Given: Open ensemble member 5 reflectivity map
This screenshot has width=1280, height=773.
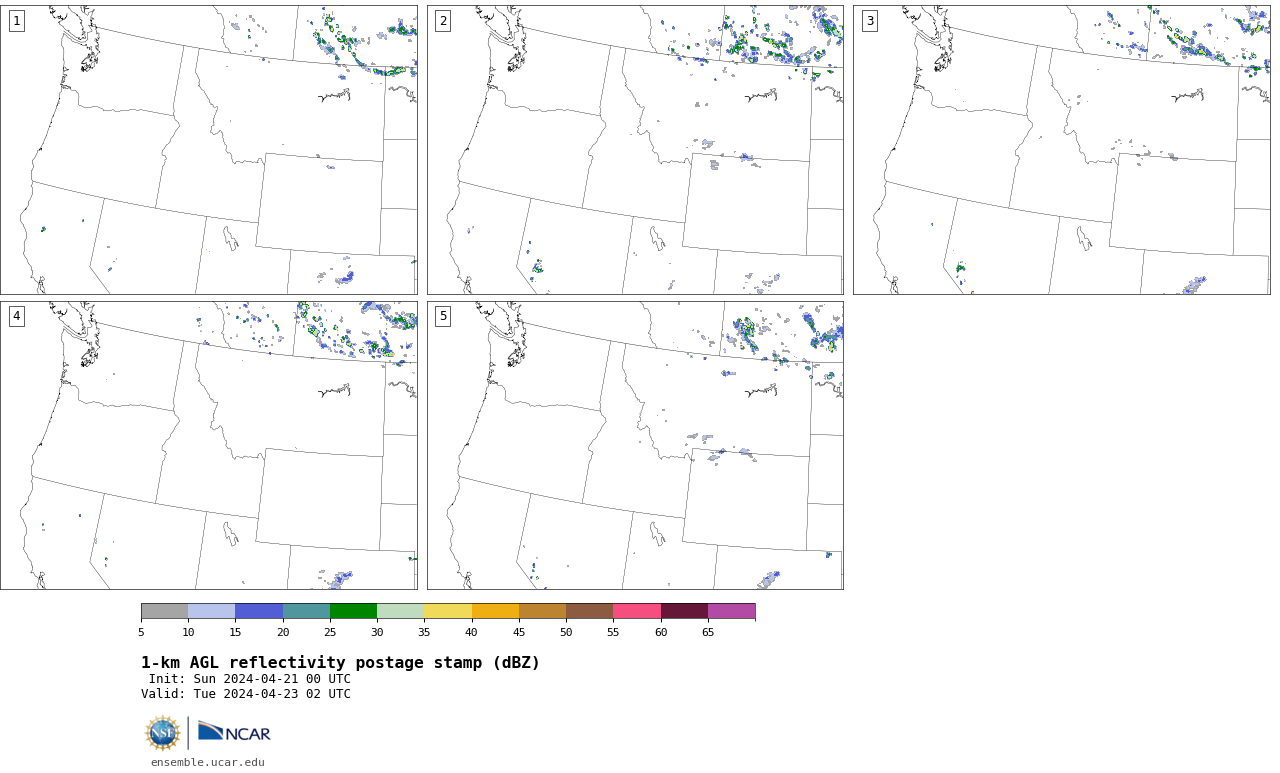Looking at the screenshot, I should click(x=635, y=445).
